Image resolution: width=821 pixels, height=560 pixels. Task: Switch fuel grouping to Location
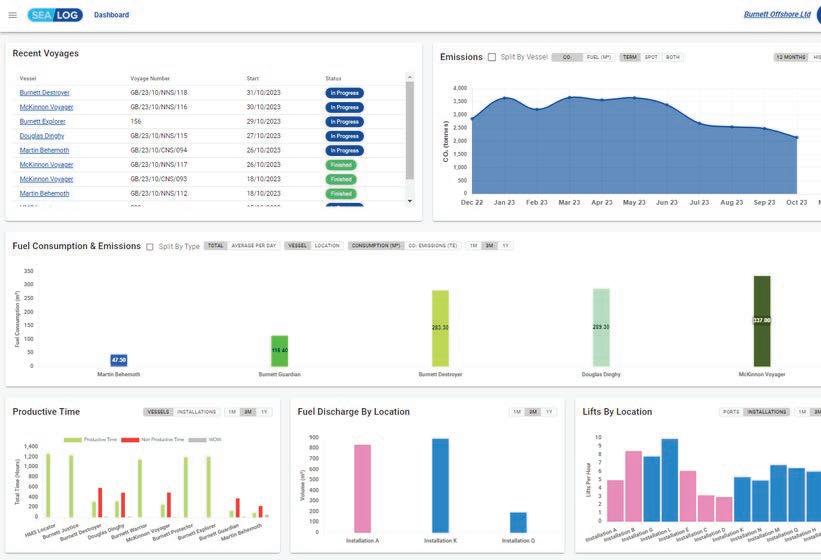pyautogui.click(x=327, y=245)
